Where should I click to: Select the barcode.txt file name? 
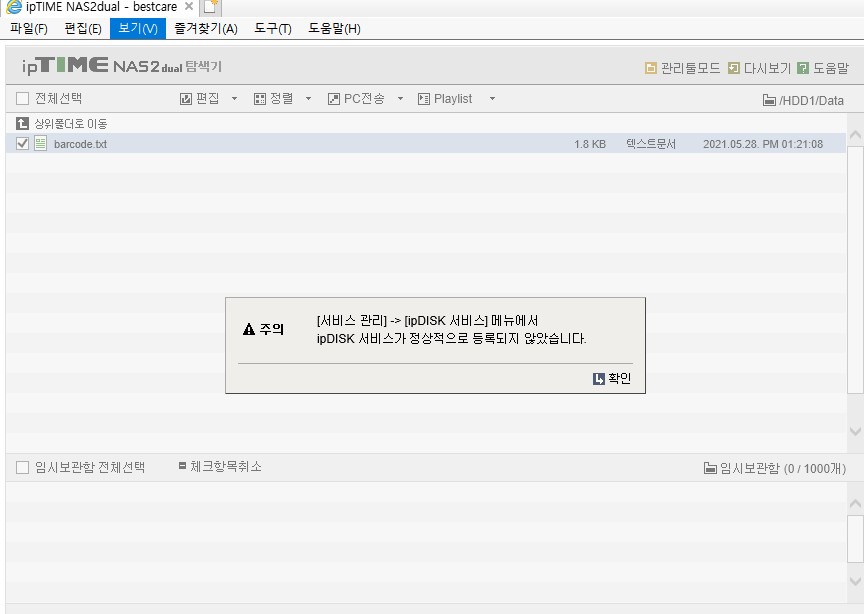[x=80, y=144]
